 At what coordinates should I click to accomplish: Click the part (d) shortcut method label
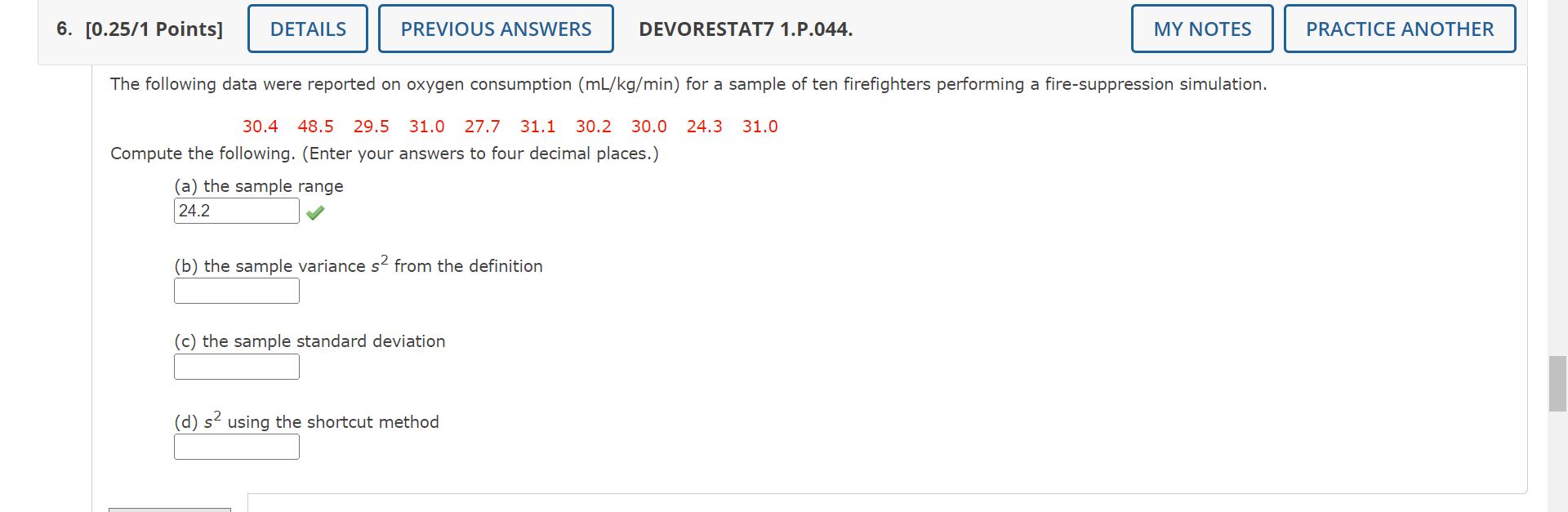[x=306, y=421]
